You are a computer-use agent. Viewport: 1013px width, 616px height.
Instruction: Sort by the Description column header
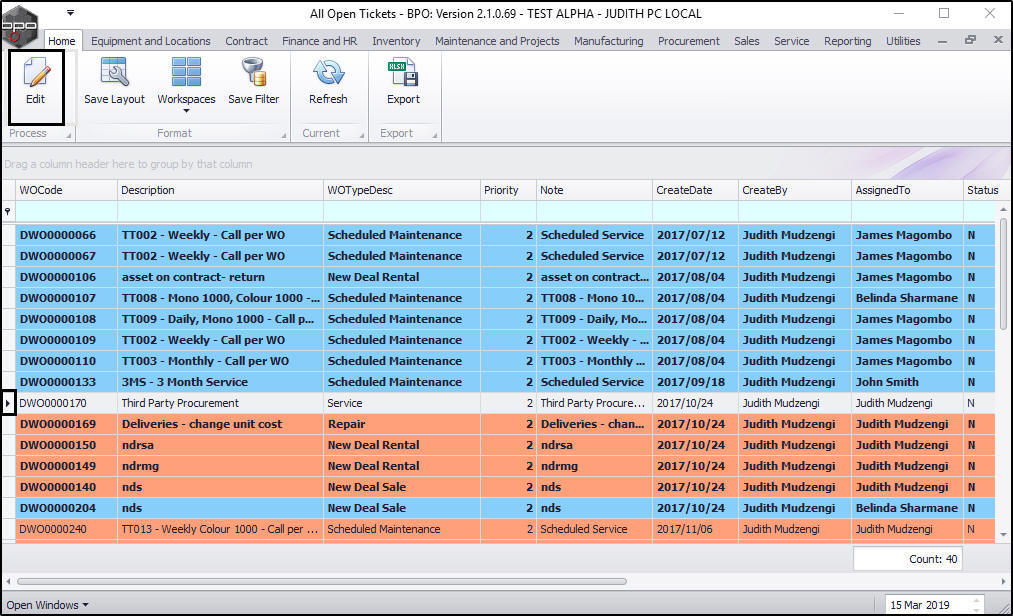tap(220, 190)
